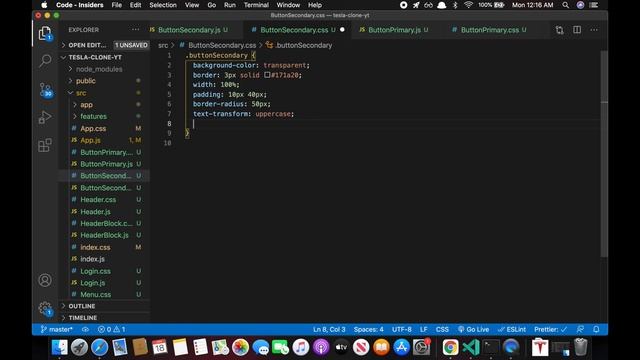Open Chrome from the Dock
Screen dimensions: 640x360
pyautogui.click(x=450, y=347)
